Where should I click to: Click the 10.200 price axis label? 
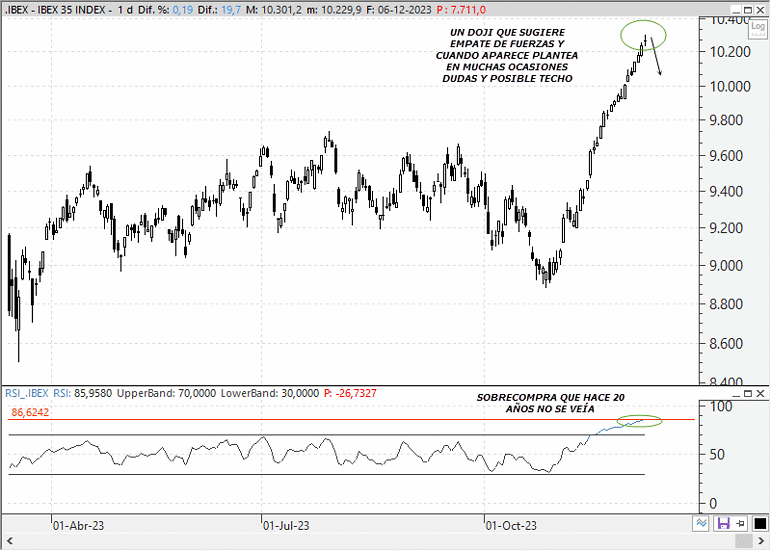pos(730,52)
